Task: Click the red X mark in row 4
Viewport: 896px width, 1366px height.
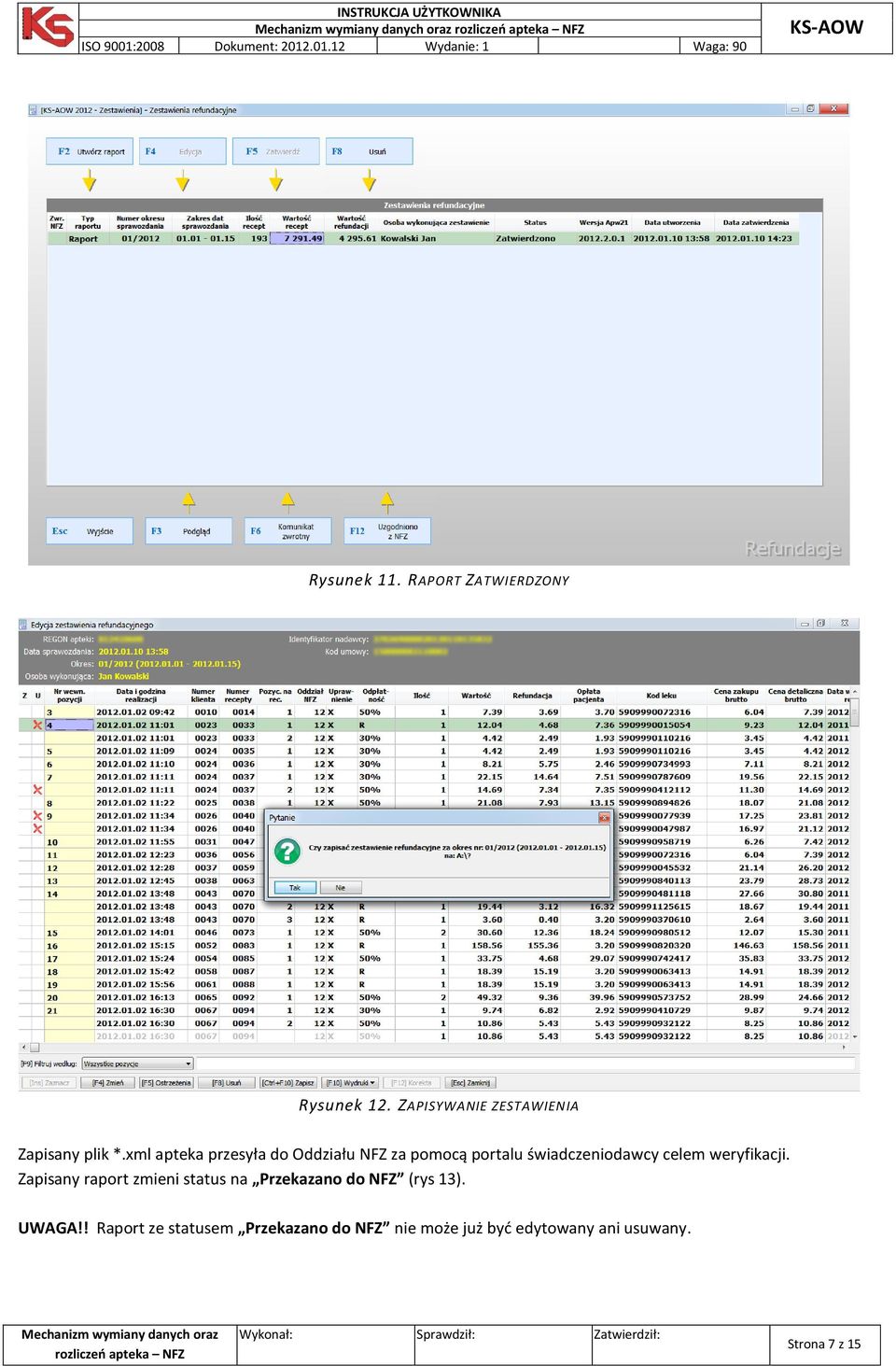Action: [x=37, y=725]
